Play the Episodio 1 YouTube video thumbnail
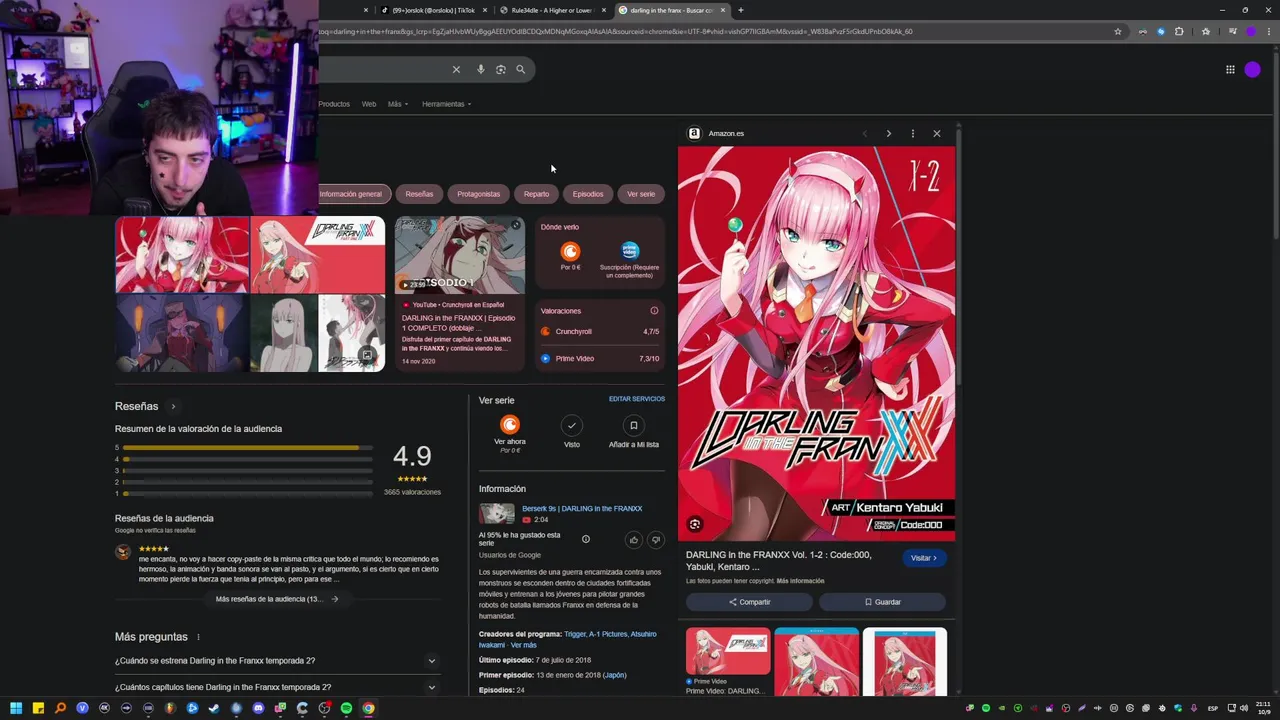The height and width of the screenshot is (720, 1280). point(460,254)
